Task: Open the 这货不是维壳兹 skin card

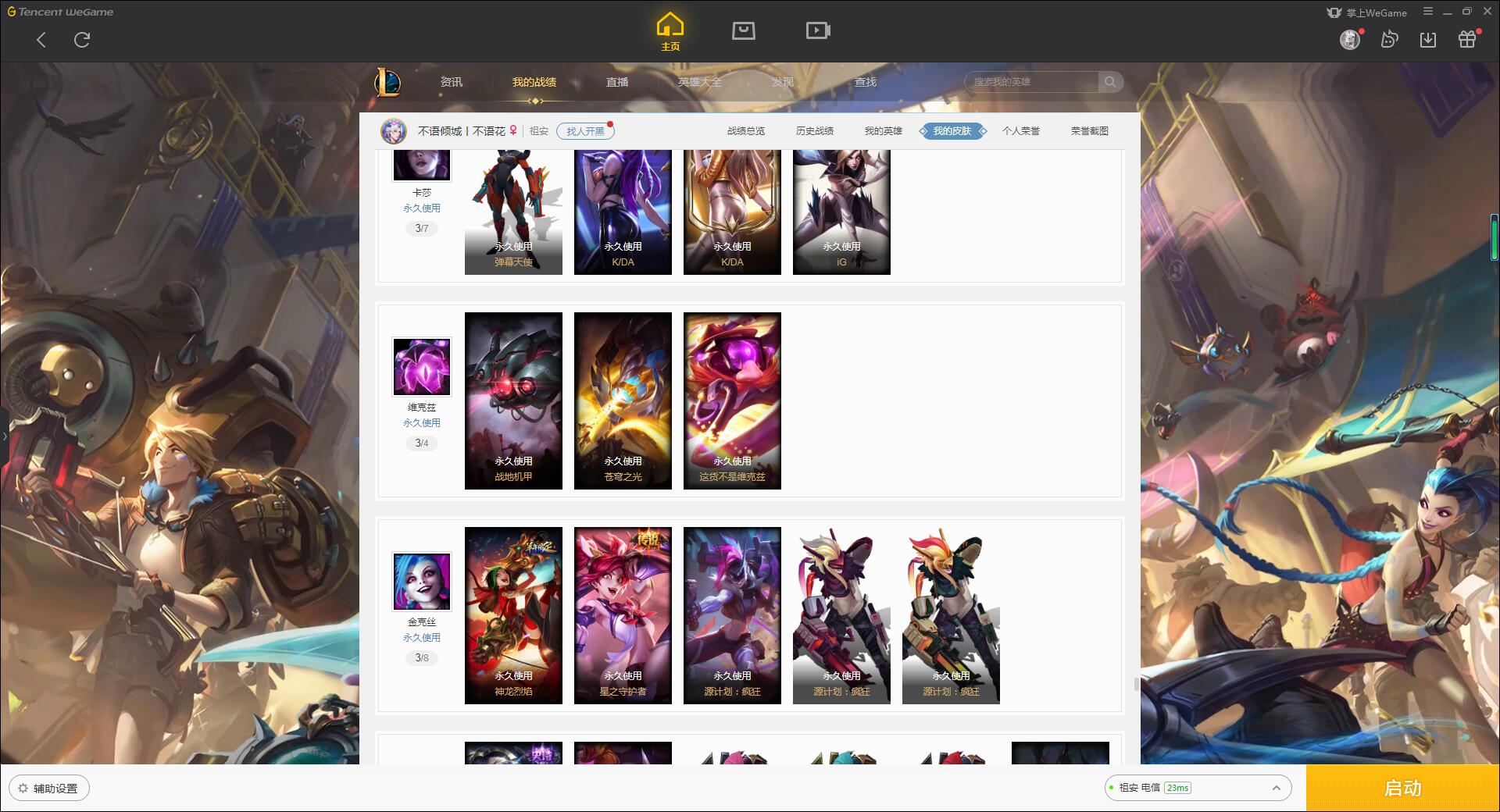Action: pyautogui.click(x=732, y=401)
